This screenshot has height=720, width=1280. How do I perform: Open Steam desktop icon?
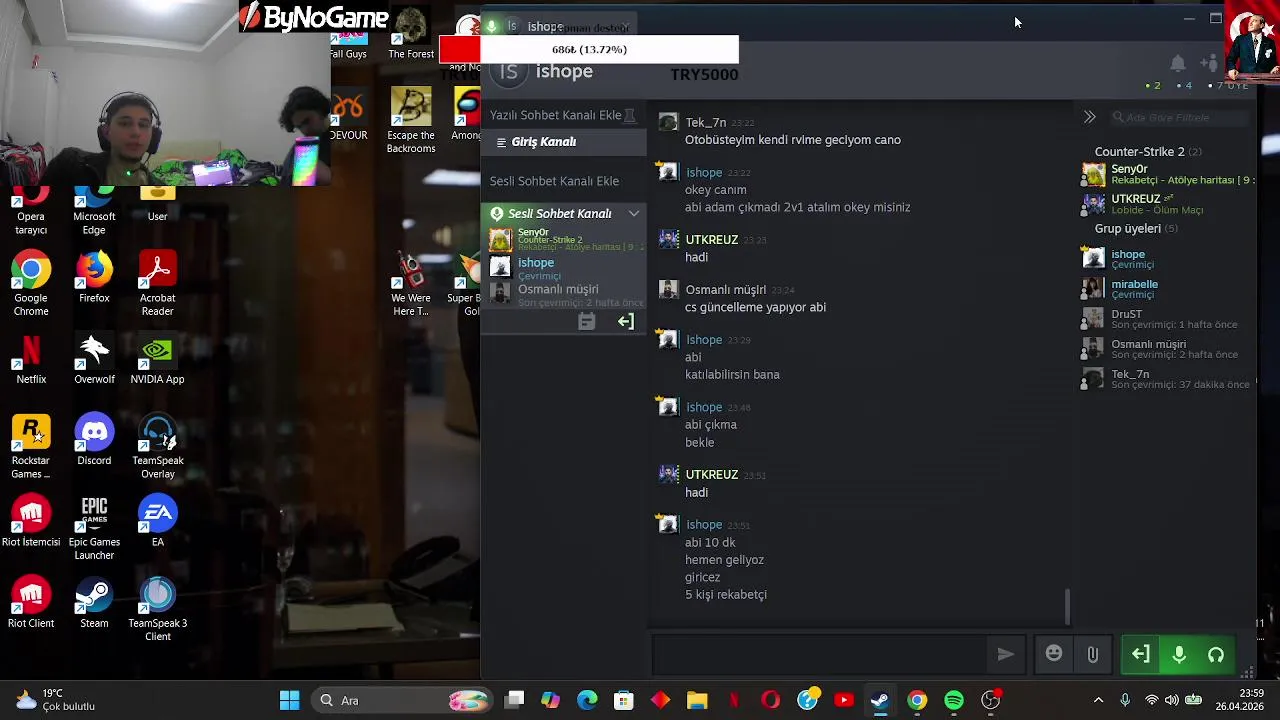click(94, 603)
